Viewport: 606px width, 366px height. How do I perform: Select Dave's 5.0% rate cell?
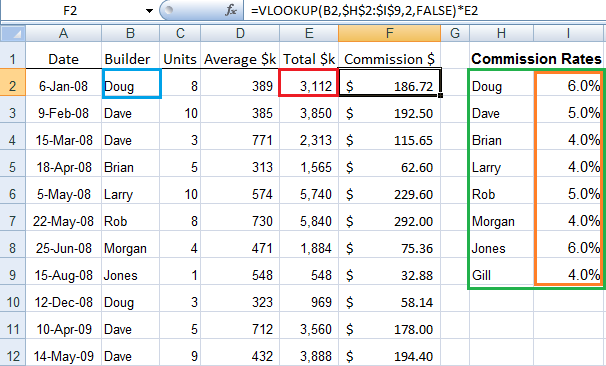569,109
